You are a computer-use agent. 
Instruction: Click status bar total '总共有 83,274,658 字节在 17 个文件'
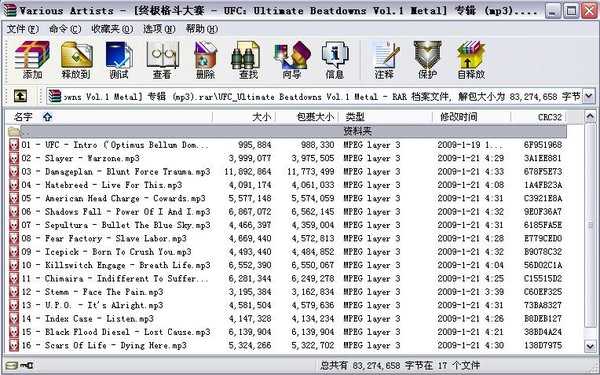pyautogui.click(x=400, y=366)
